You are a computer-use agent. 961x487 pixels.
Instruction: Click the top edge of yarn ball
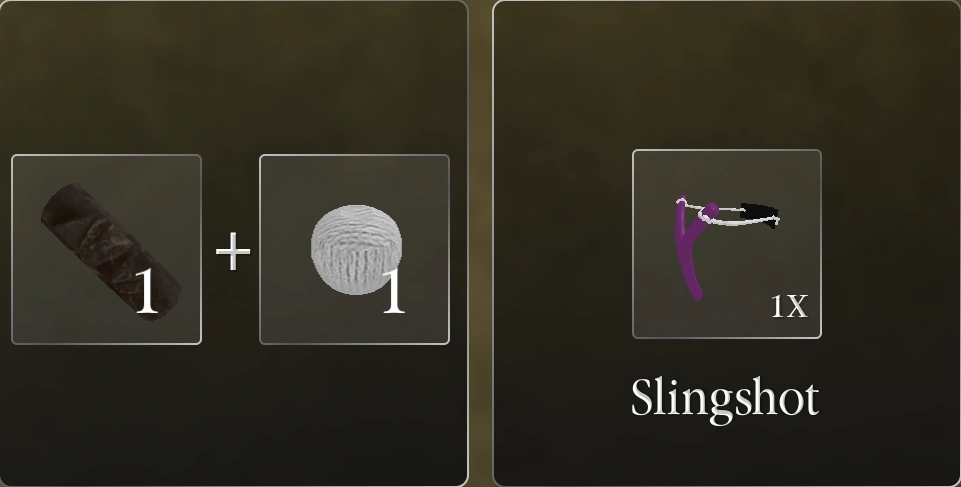click(356, 207)
